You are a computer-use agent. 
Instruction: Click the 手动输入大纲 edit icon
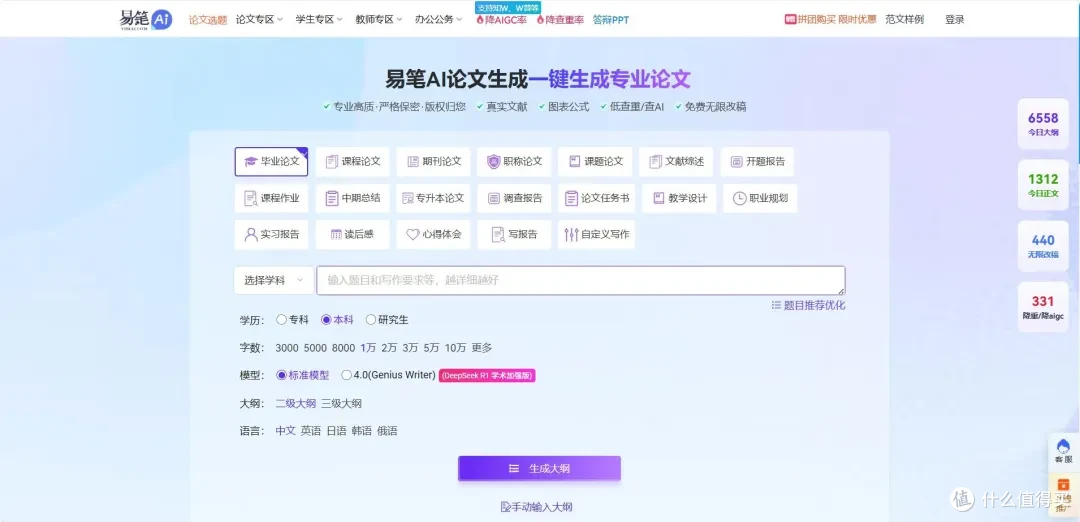(x=507, y=507)
